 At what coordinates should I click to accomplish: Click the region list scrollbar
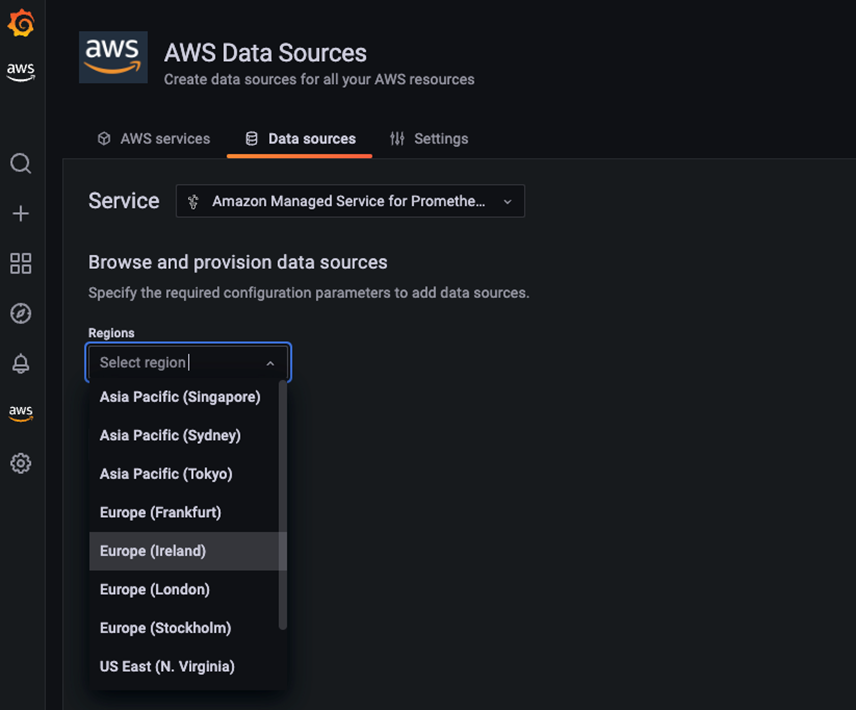point(283,505)
